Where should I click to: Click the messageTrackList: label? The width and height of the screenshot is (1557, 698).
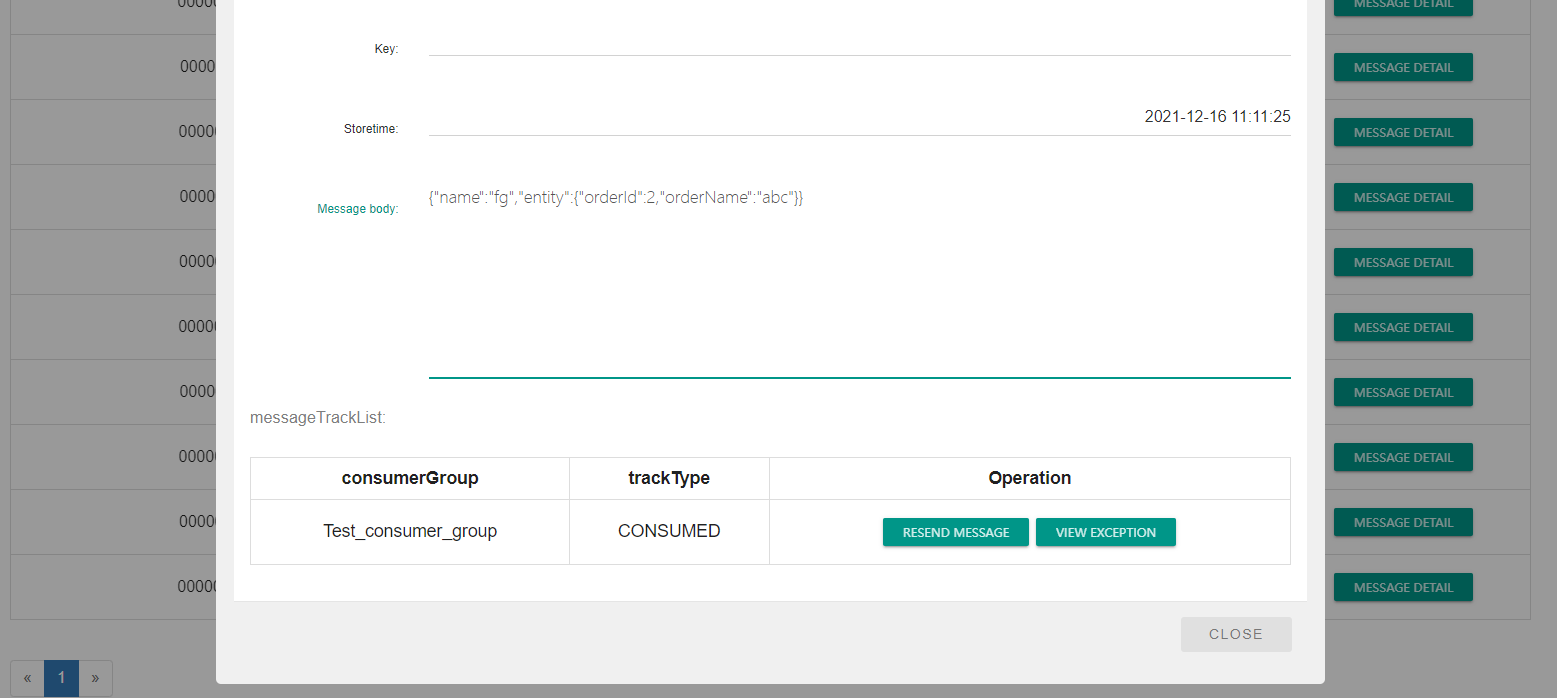(x=318, y=418)
